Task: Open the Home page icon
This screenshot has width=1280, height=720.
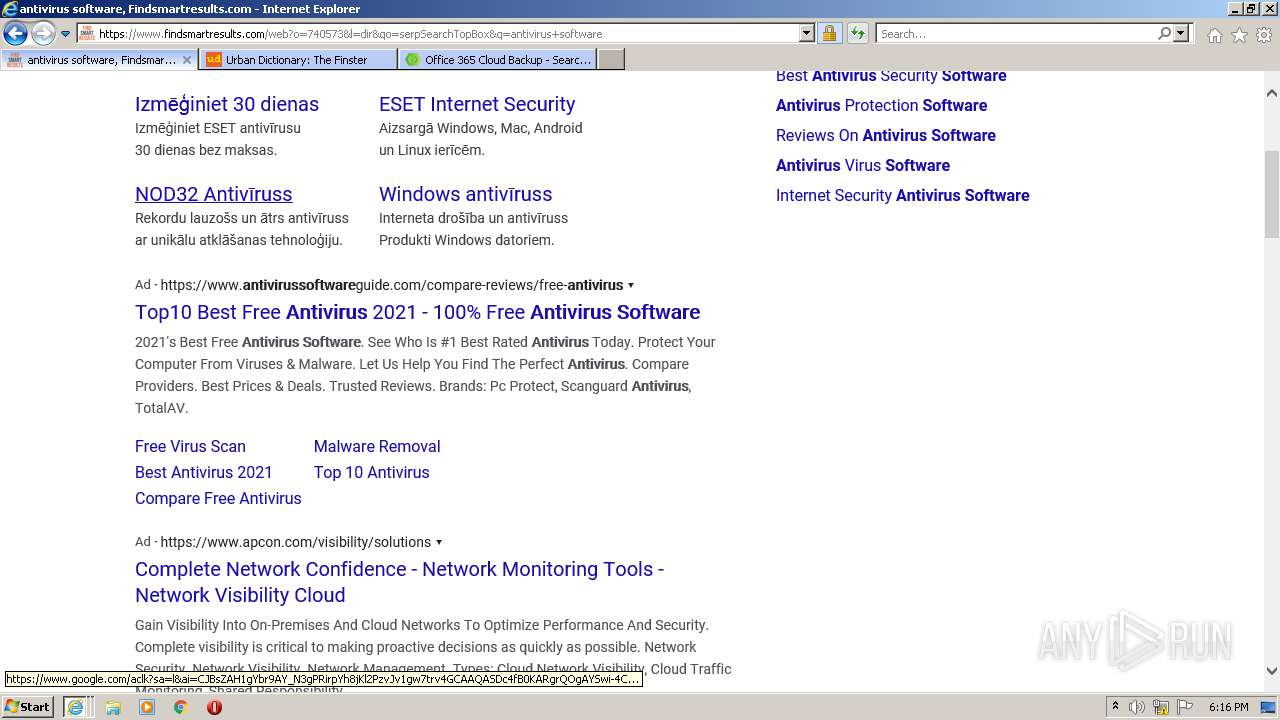Action: click(1214, 35)
